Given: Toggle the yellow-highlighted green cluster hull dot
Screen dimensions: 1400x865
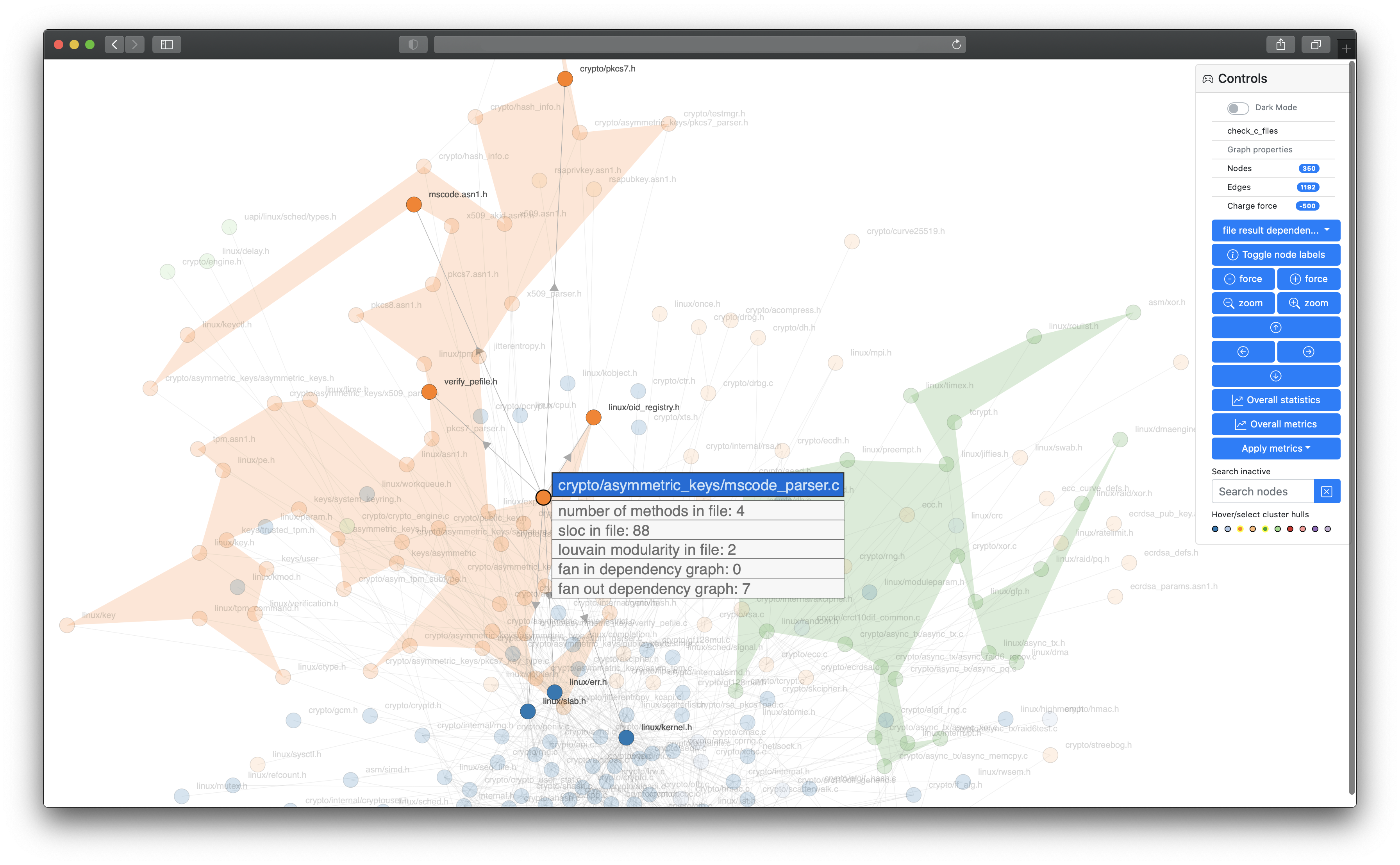Looking at the screenshot, I should tap(1265, 529).
